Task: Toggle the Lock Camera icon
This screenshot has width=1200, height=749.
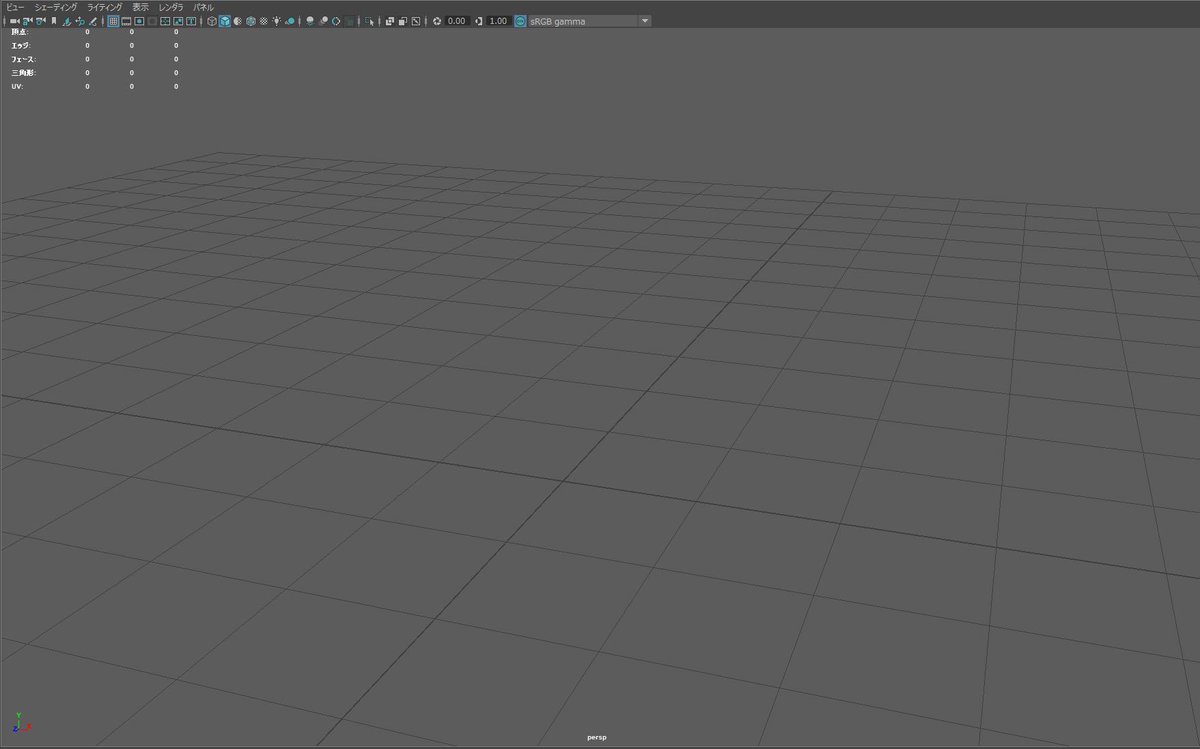Action: [27, 21]
